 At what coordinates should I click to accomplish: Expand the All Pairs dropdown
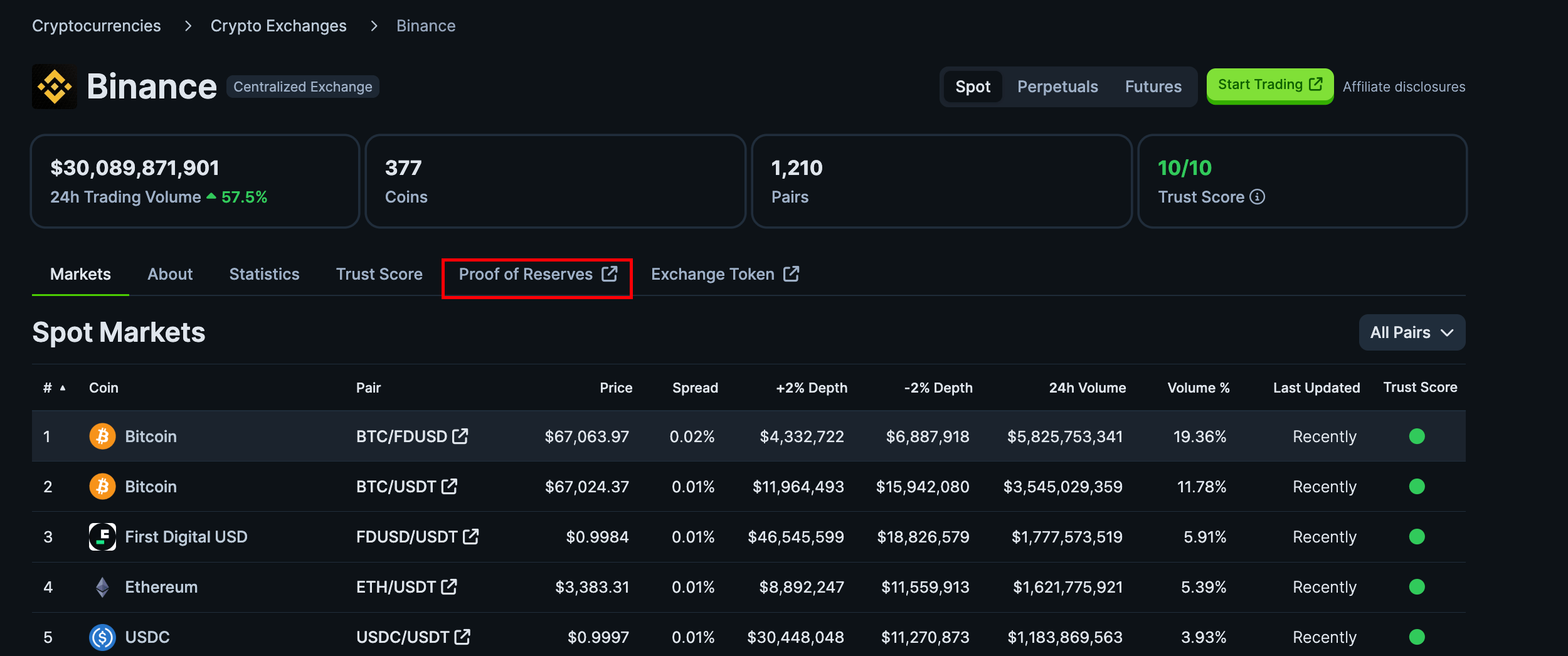click(x=1412, y=332)
